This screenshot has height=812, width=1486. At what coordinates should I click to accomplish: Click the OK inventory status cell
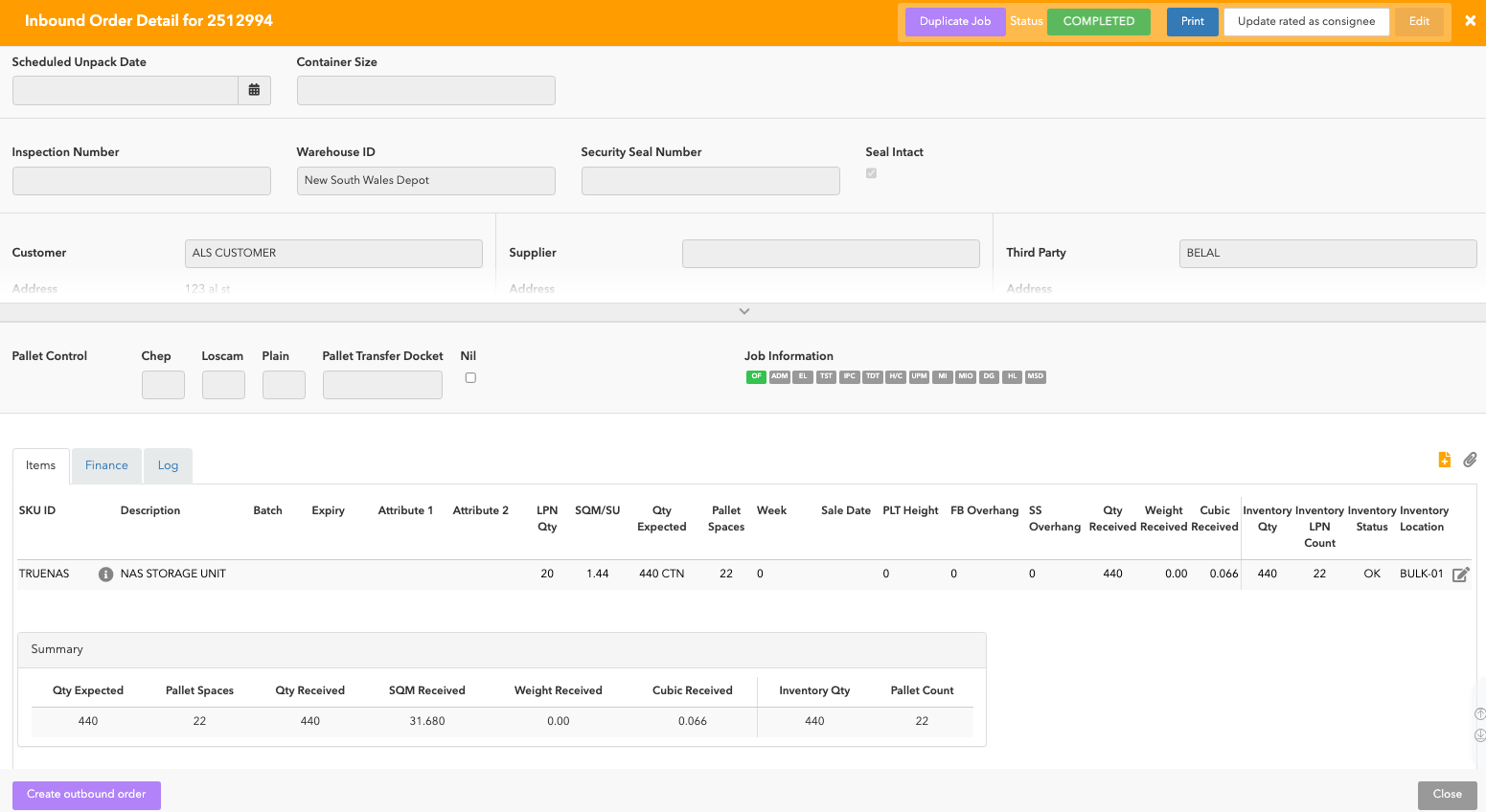[x=1372, y=575]
